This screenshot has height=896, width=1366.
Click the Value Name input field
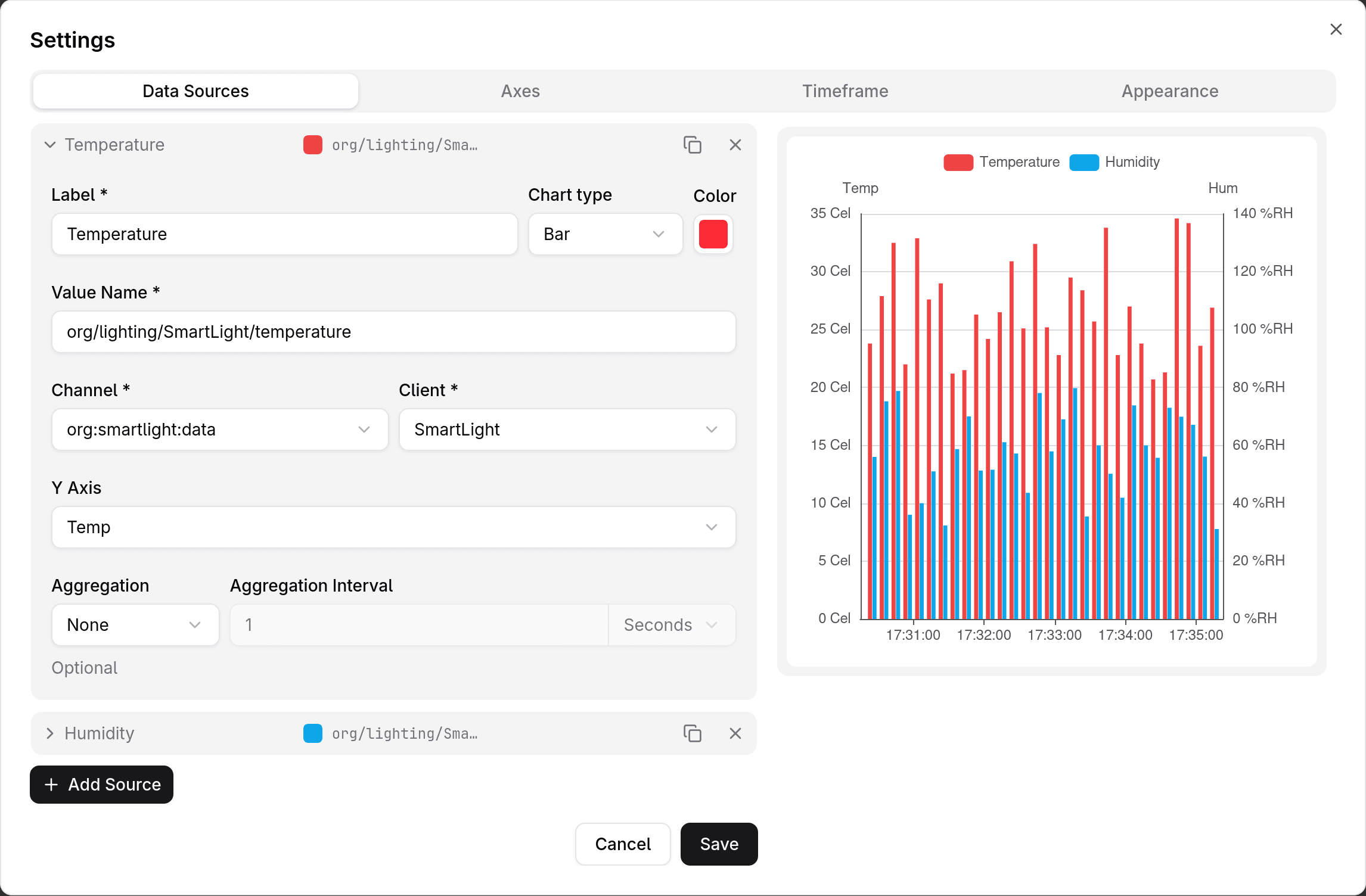[393, 332]
